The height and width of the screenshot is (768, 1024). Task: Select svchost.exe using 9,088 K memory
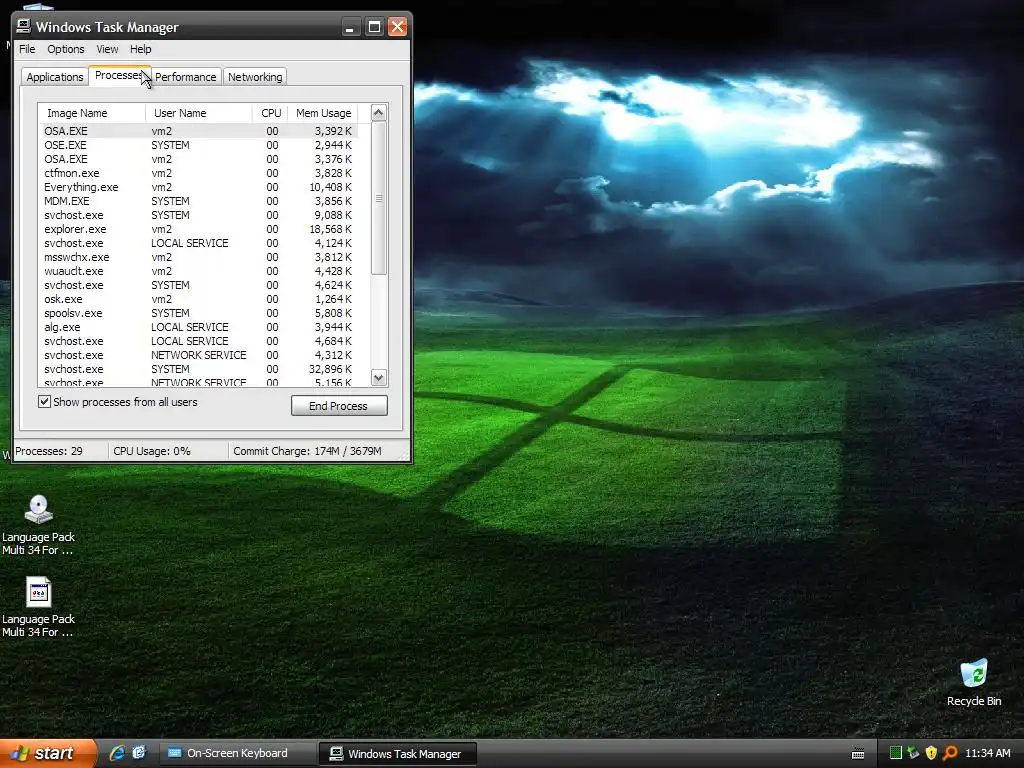199,215
